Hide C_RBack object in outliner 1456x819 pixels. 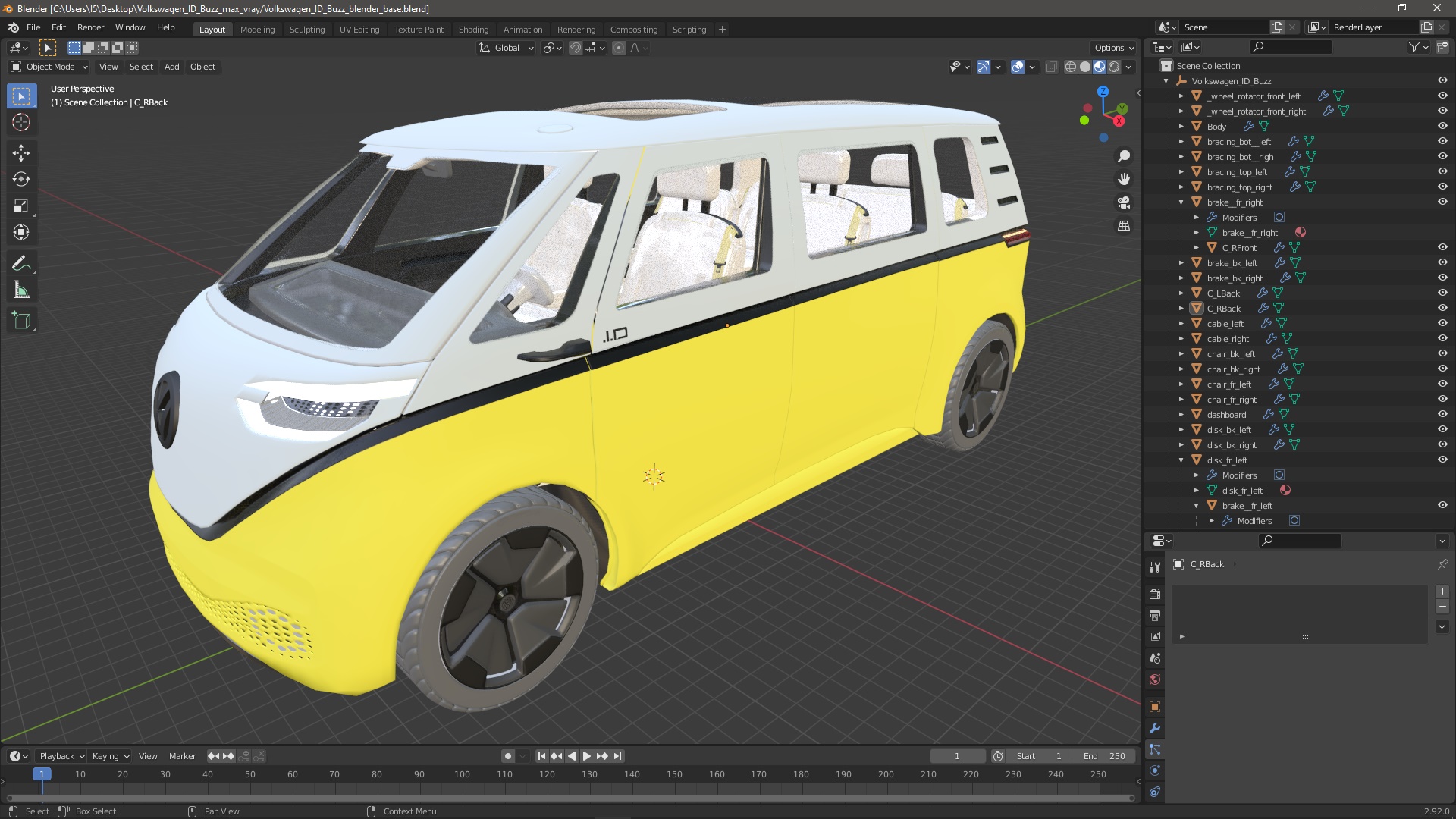pos(1442,308)
